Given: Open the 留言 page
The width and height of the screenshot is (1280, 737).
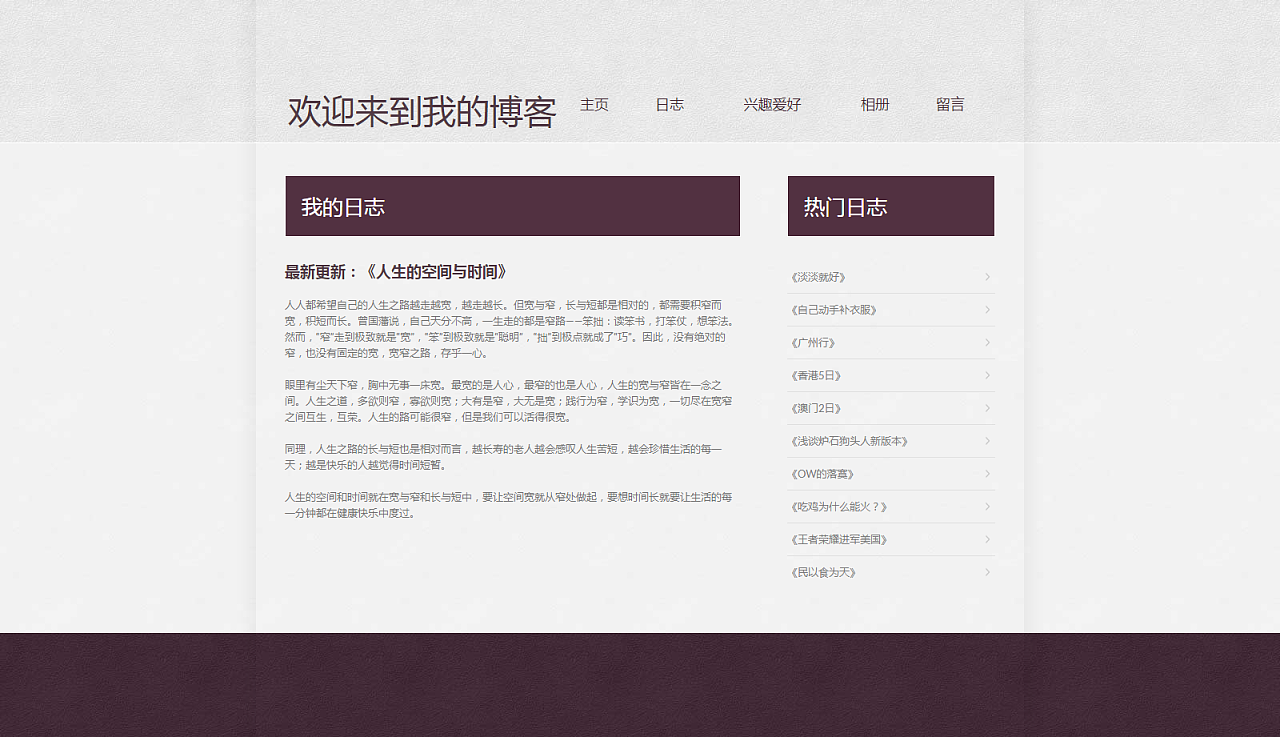Looking at the screenshot, I should (950, 105).
